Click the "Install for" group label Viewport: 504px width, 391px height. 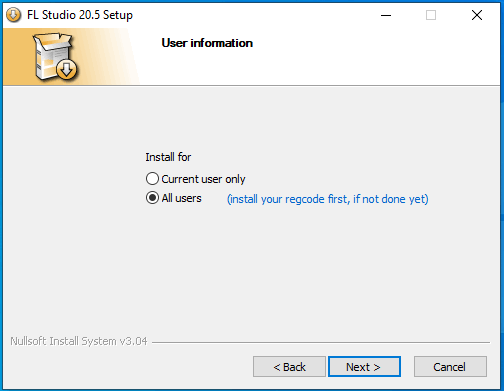[x=168, y=157]
